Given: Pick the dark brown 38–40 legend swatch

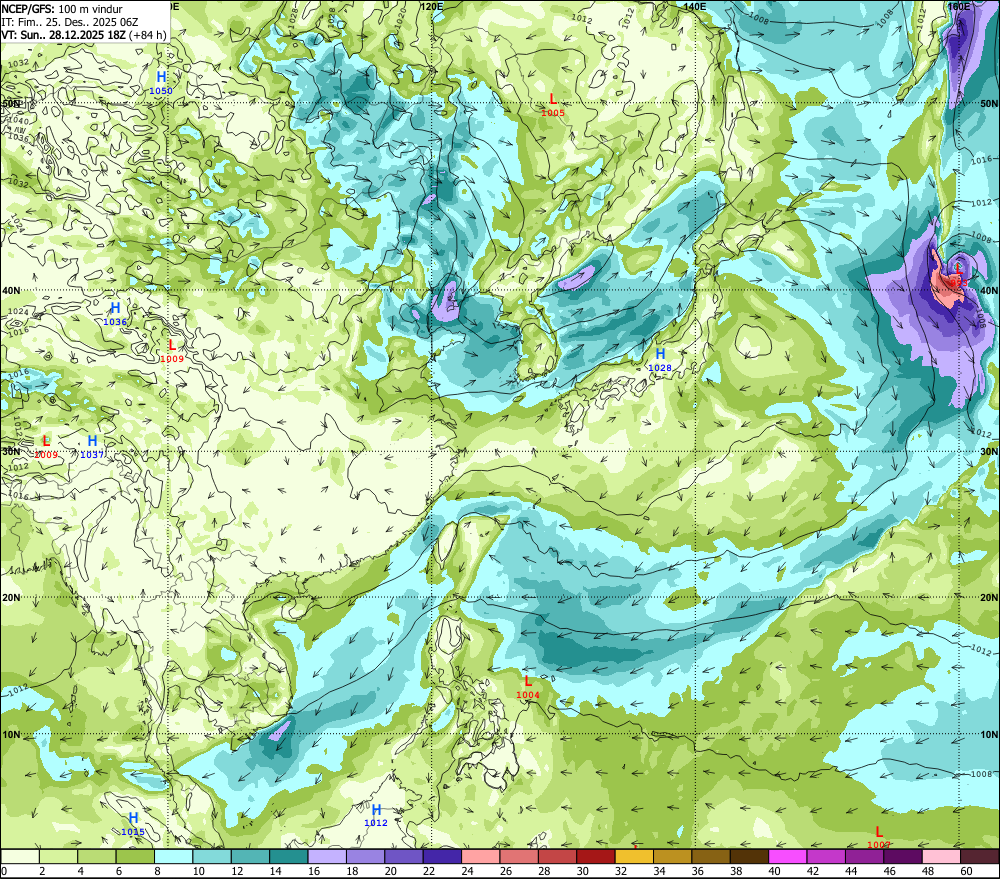Looking at the screenshot, I should click(749, 856).
